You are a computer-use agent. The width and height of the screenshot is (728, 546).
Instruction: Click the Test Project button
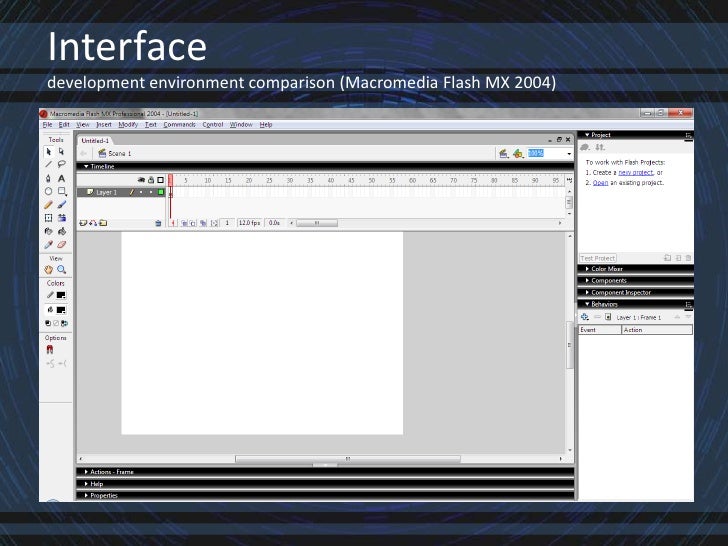[598, 258]
